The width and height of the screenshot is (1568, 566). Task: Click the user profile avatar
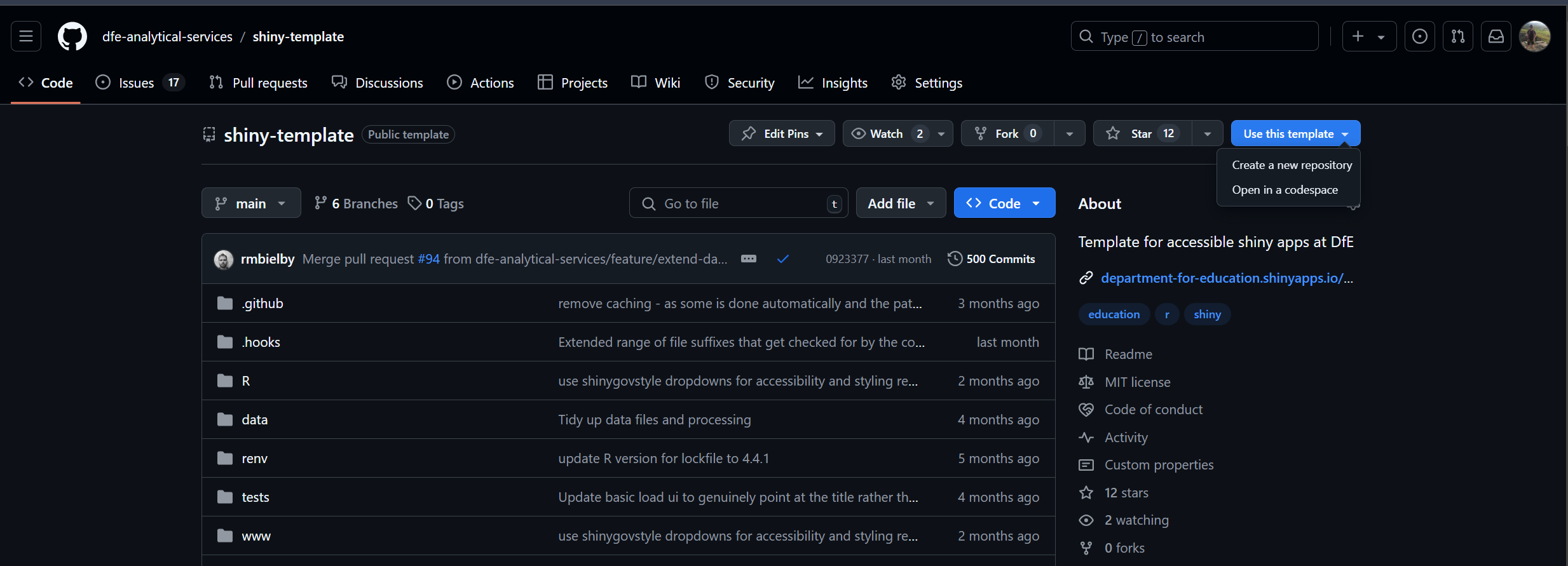click(x=1534, y=37)
